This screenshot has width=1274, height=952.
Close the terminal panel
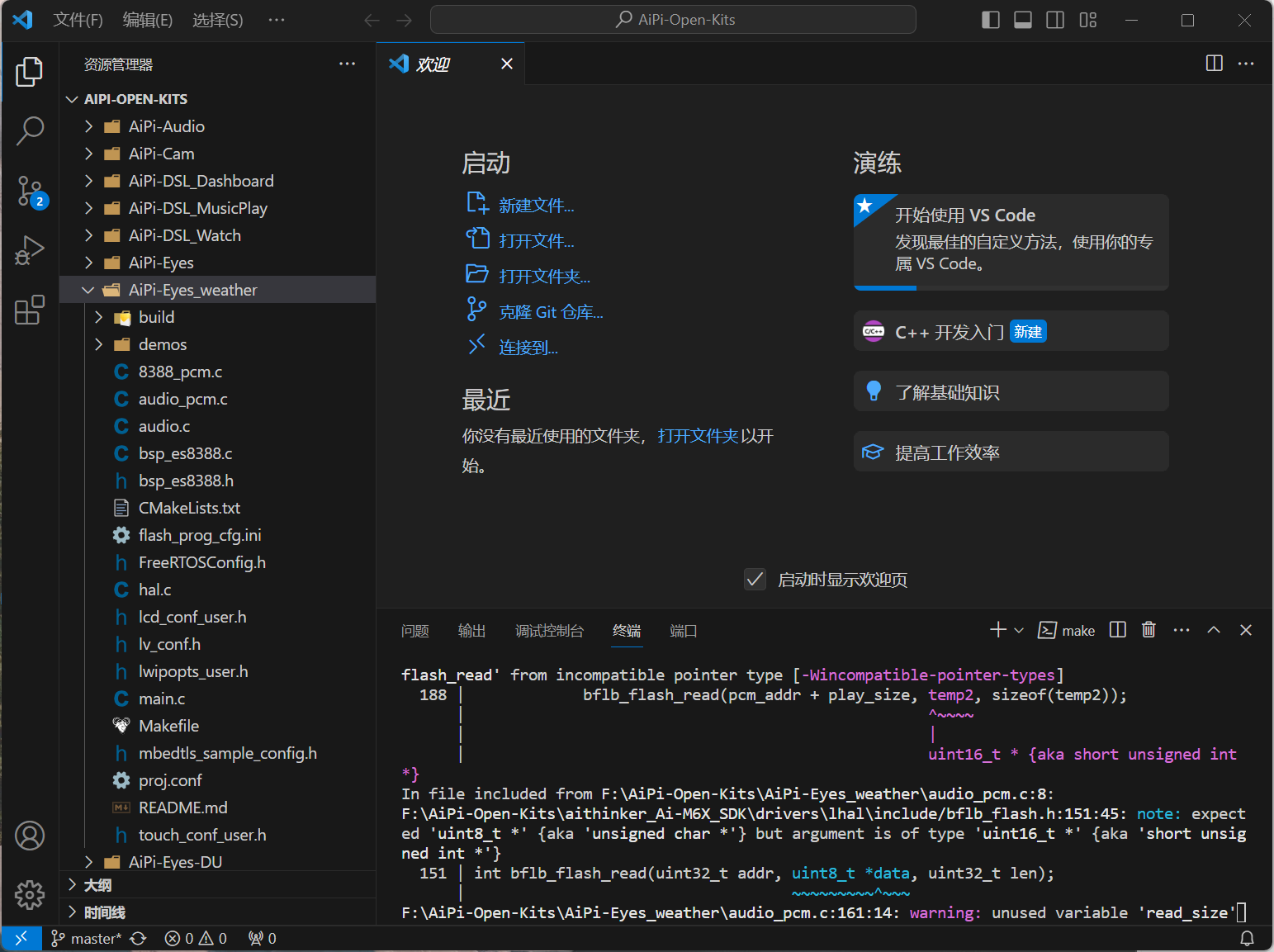1246,630
